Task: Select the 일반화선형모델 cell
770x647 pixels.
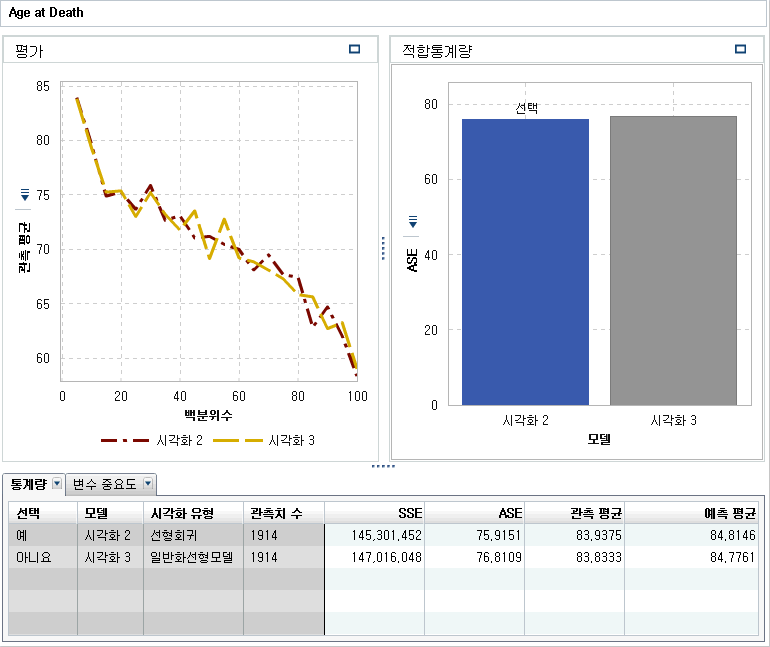Action: coord(193,557)
